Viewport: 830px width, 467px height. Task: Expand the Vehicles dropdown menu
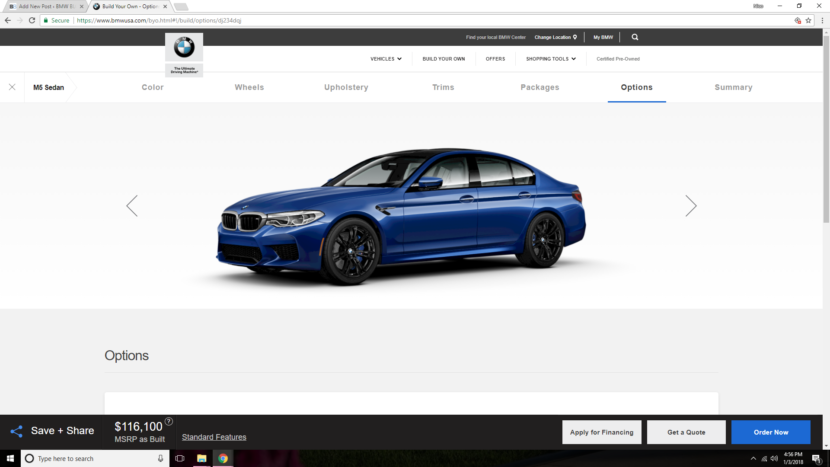pos(386,59)
